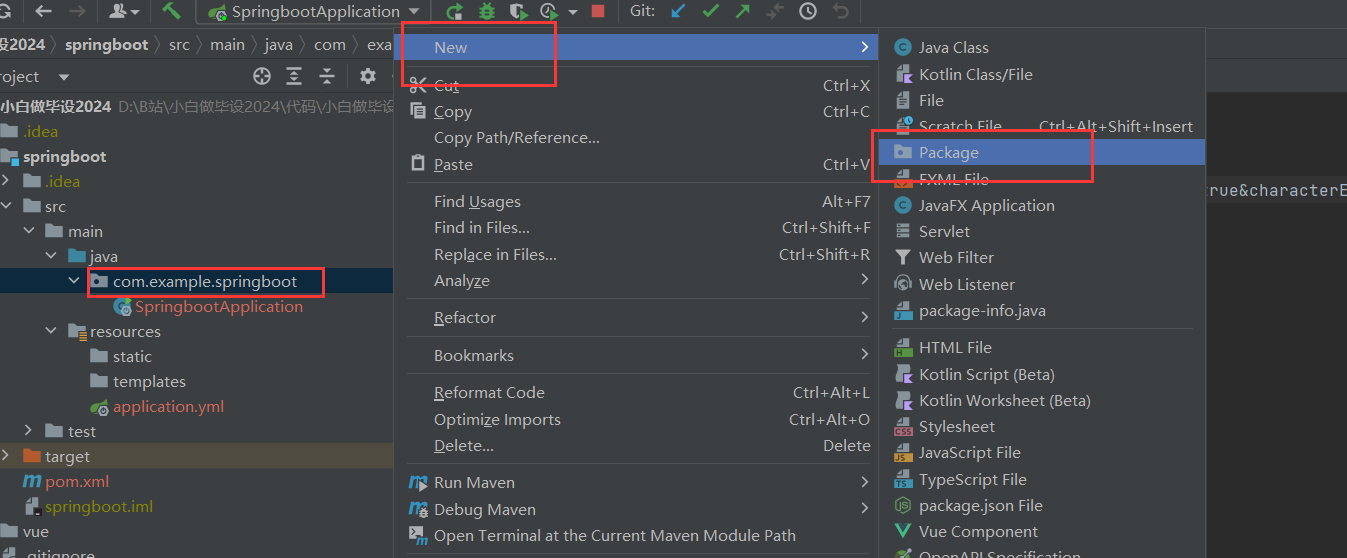The width and height of the screenshot is (1347, 558).
Task: Open the Bookmarks submenu
Action: point(640,355)
